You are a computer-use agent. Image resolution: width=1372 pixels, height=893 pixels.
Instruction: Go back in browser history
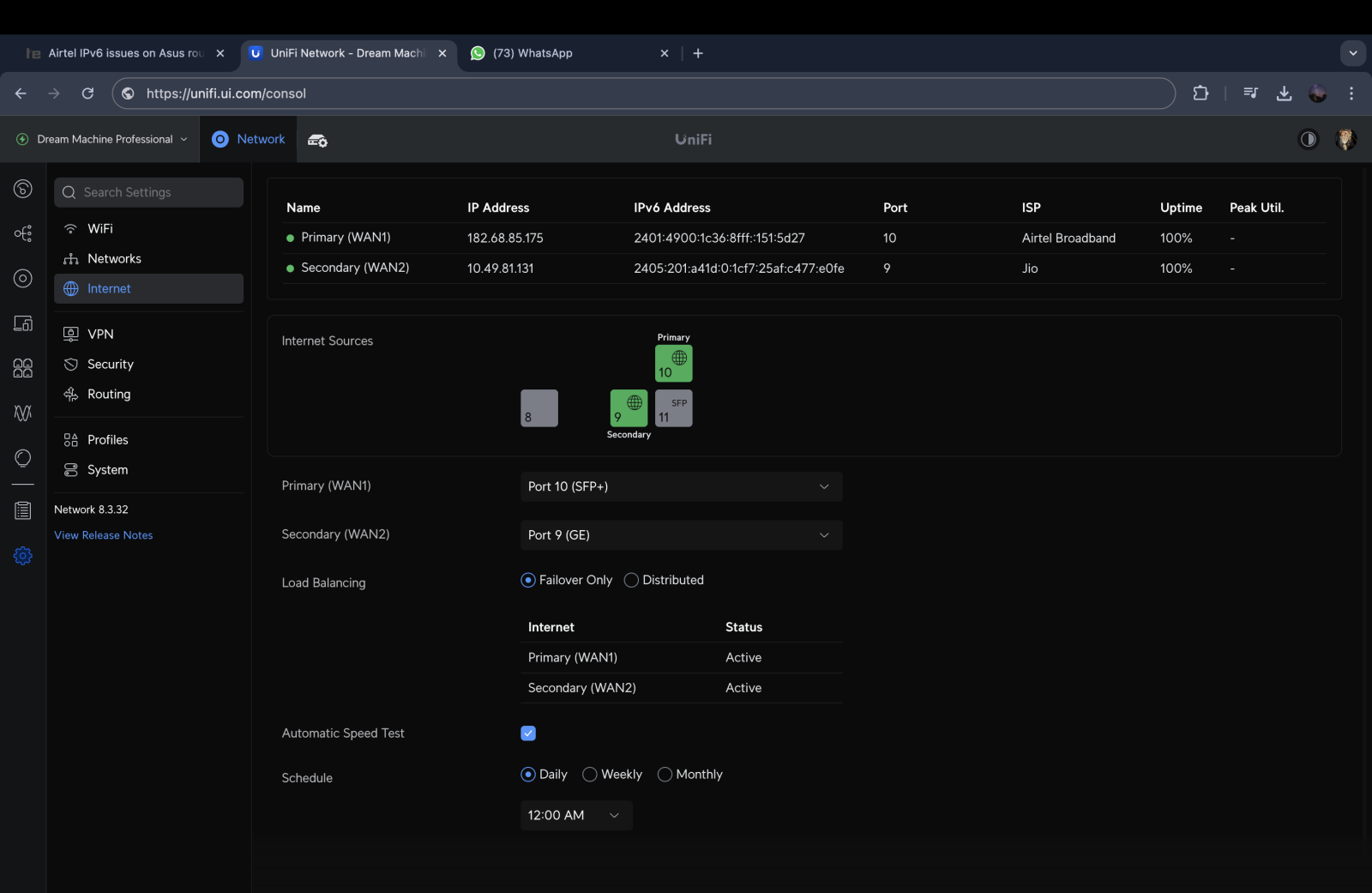coord(21,94)
